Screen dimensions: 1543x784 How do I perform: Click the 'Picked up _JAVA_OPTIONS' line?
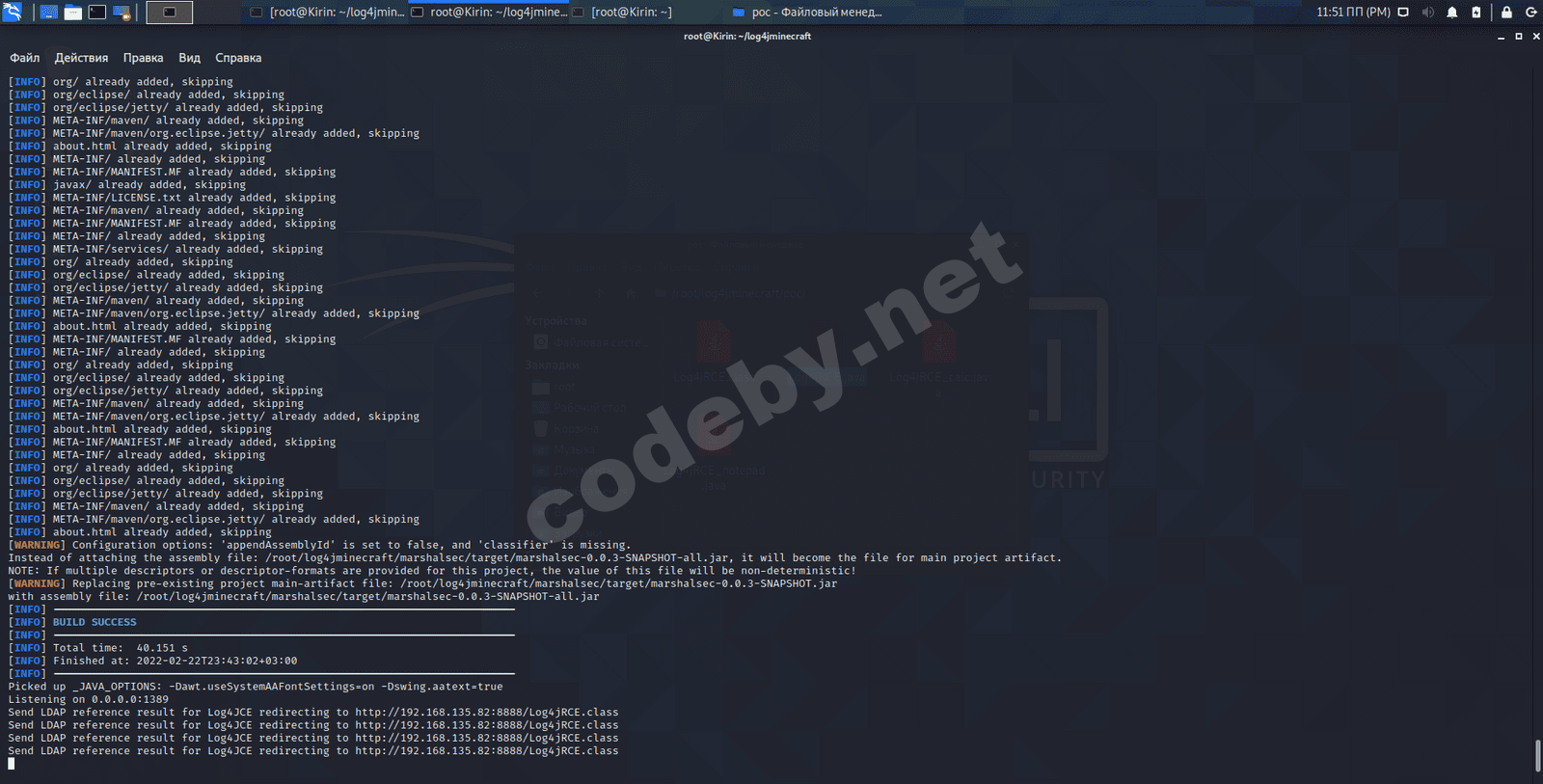pos(256,687)
